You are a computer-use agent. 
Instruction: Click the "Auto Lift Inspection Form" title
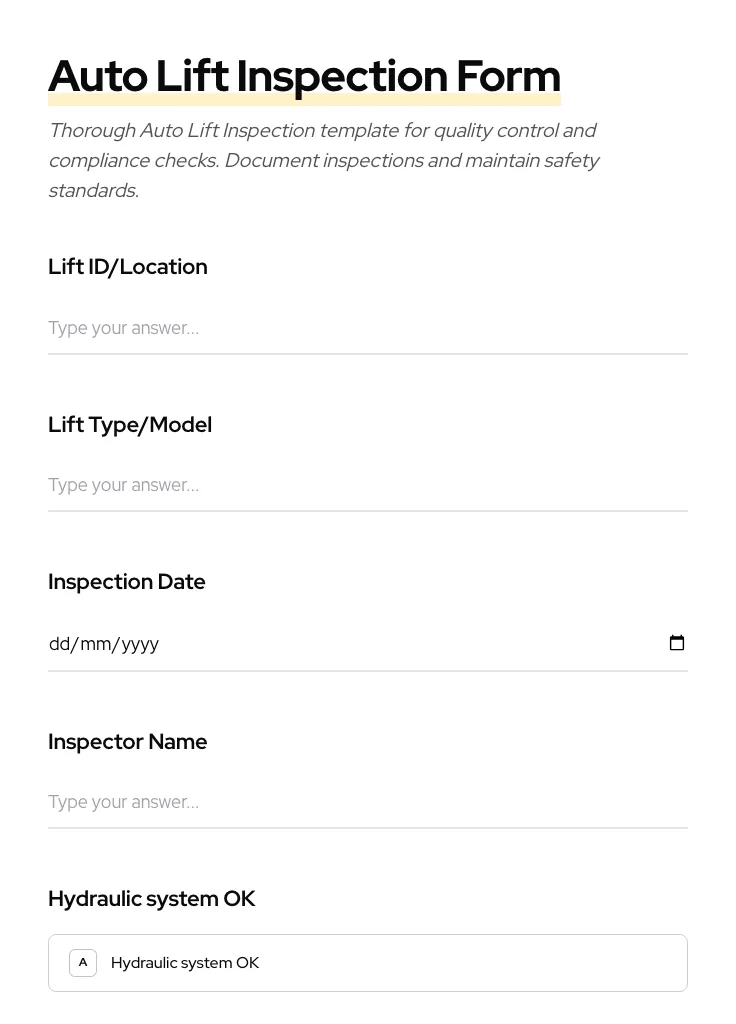[304, 75]
